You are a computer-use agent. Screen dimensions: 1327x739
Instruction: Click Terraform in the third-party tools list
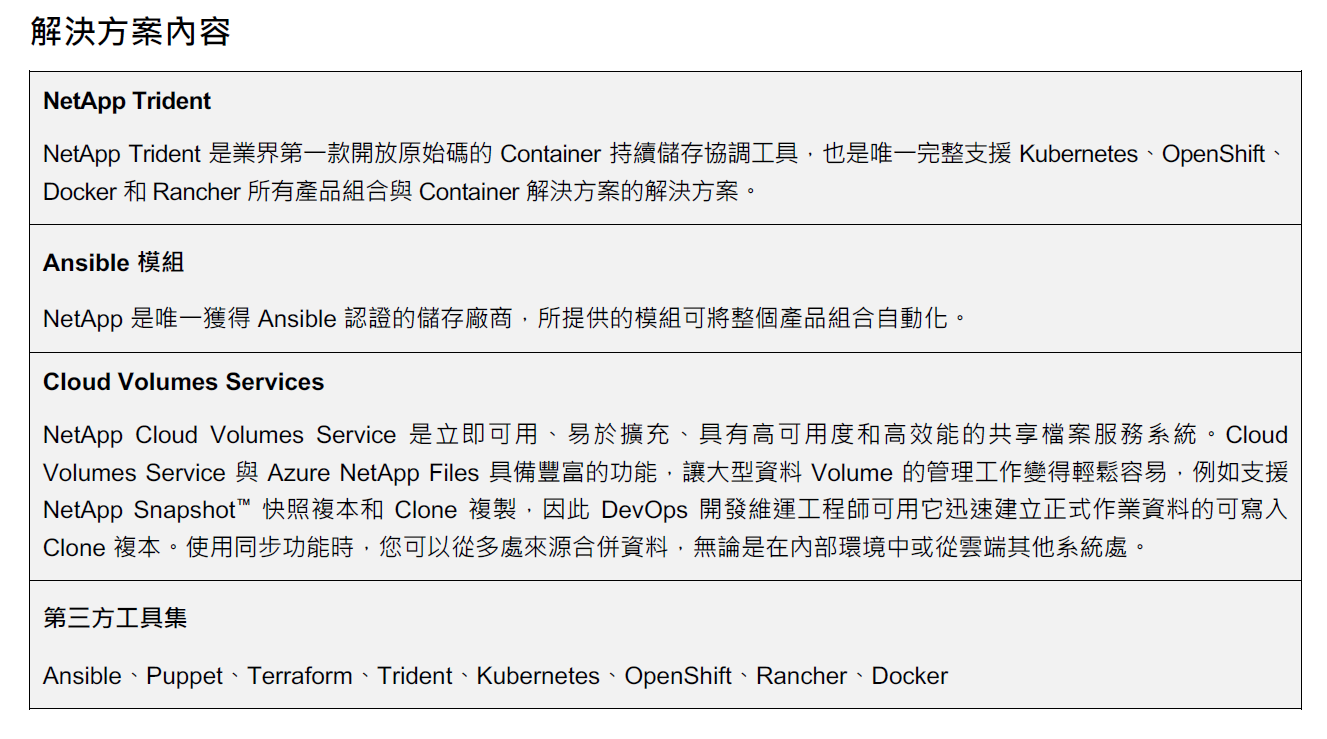(300, 676)
